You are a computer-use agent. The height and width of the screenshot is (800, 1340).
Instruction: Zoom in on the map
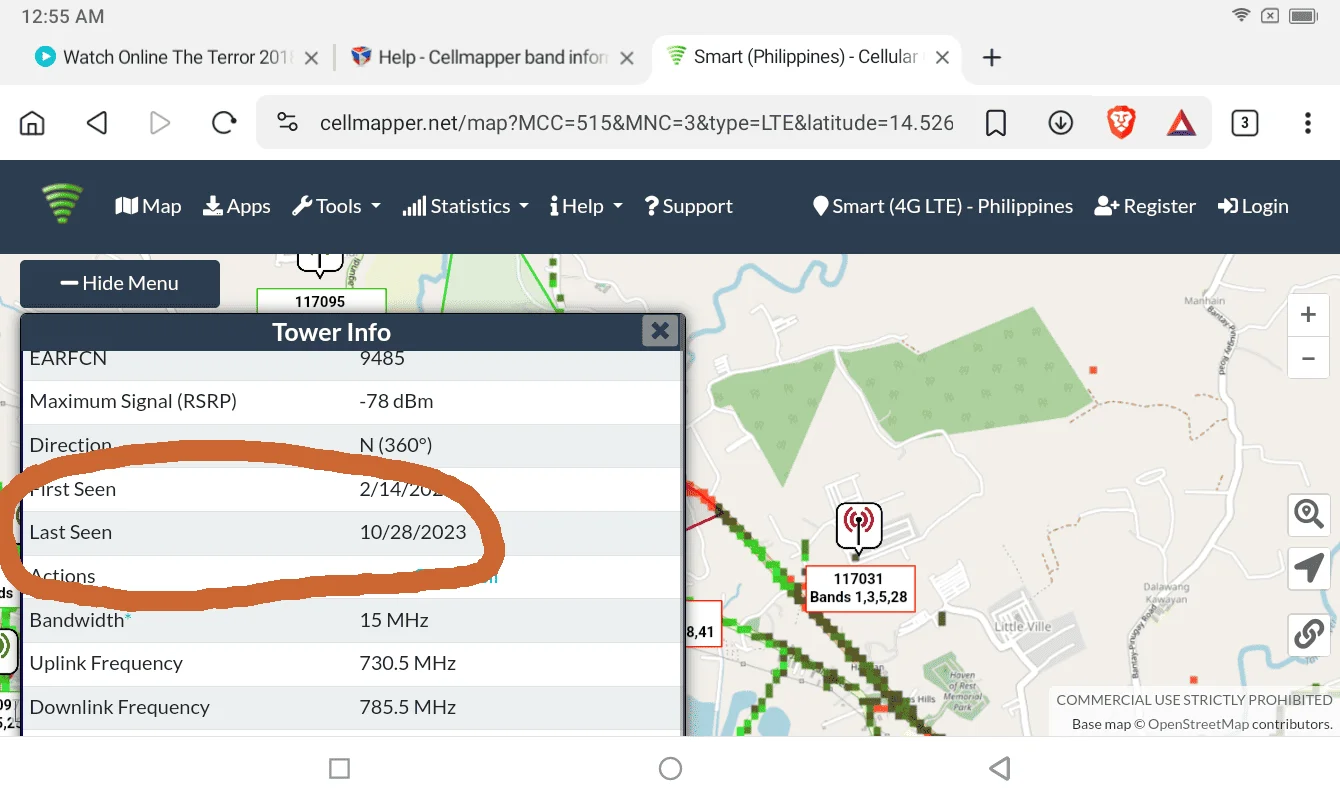click(x=1308, y=315)
